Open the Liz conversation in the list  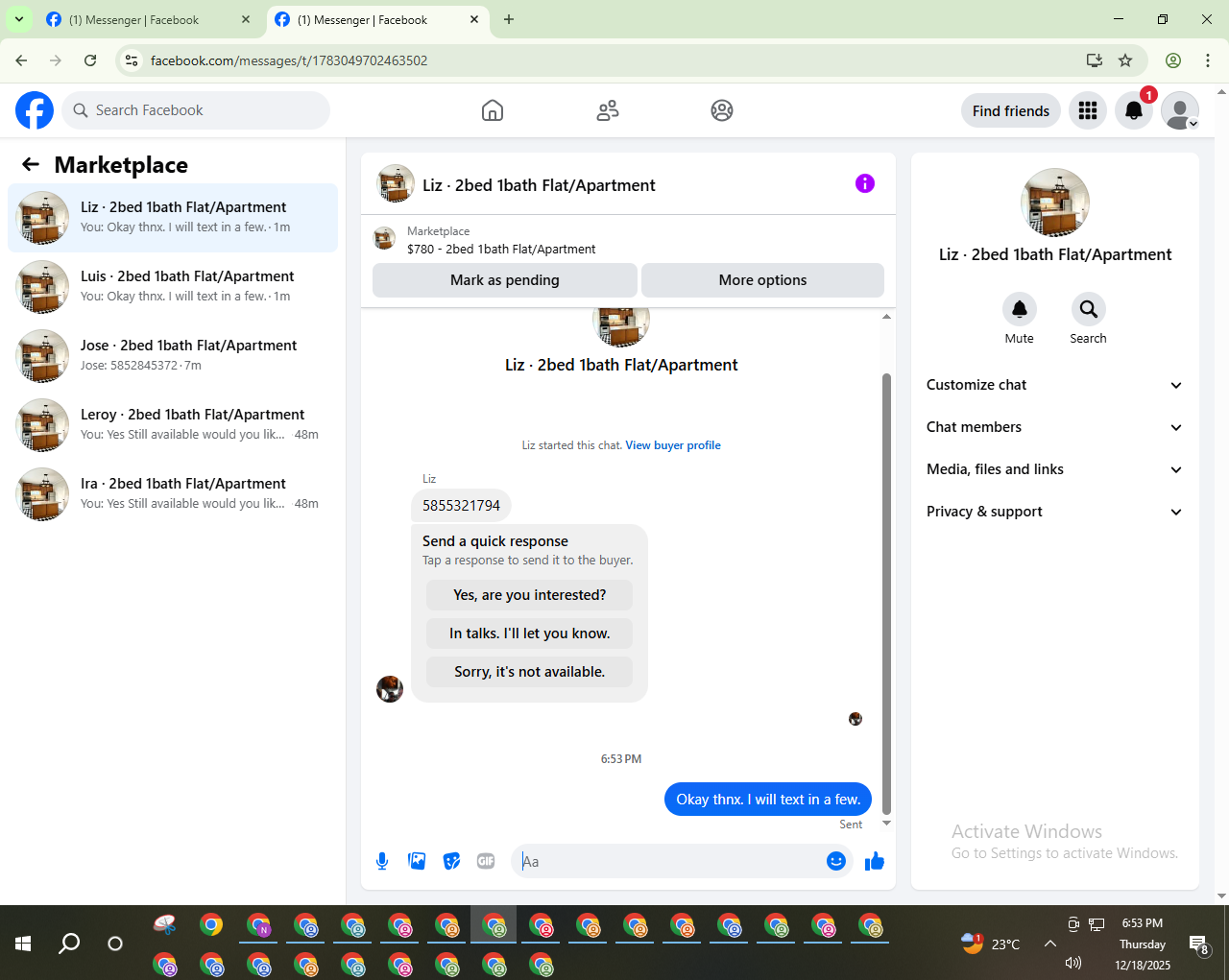click(173, 218)
